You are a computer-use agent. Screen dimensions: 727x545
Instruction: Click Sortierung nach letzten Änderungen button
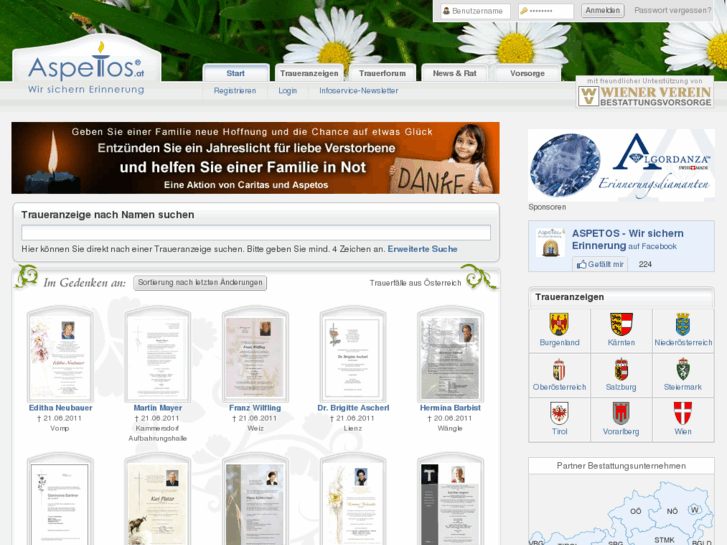click(x=200, y=283)
